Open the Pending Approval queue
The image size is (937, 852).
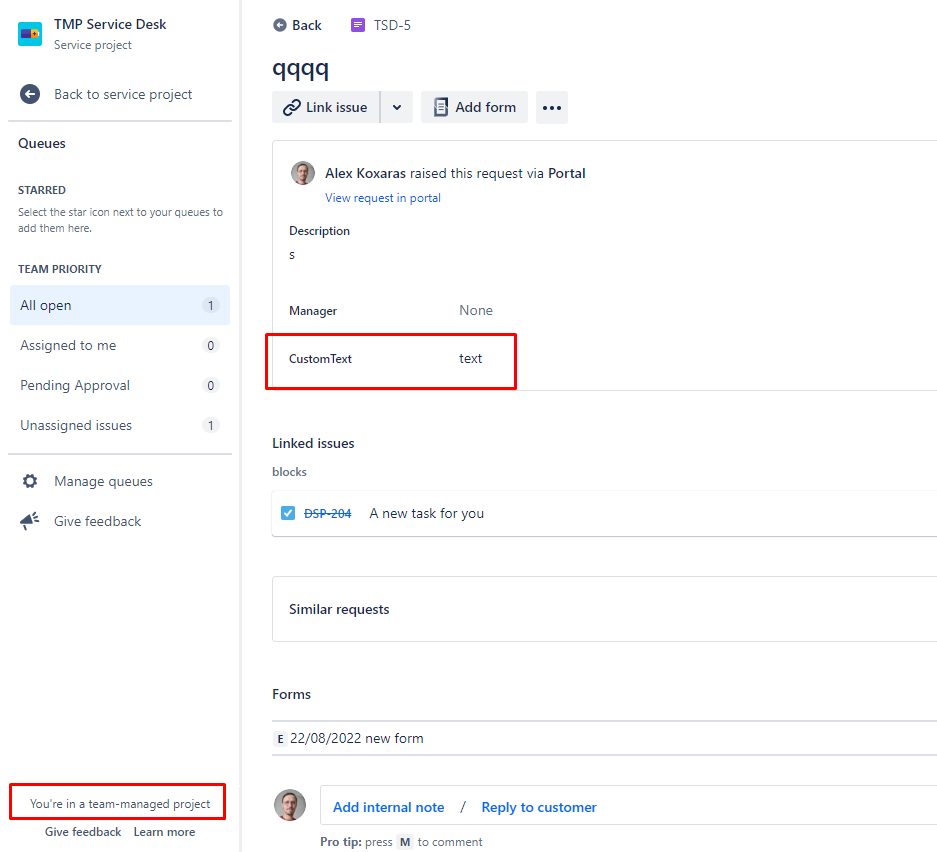(120, 385)
